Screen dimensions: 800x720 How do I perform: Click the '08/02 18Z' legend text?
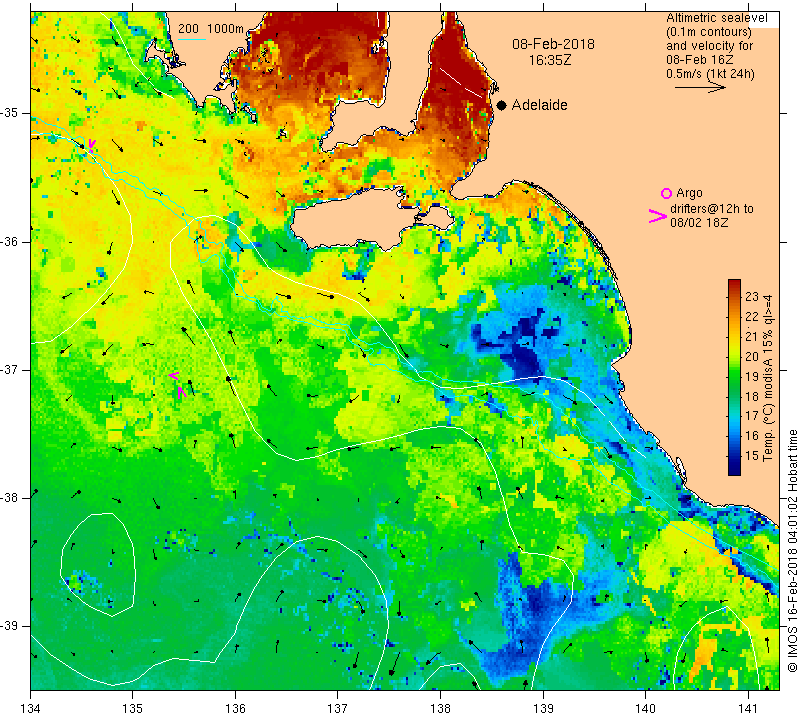699,223
